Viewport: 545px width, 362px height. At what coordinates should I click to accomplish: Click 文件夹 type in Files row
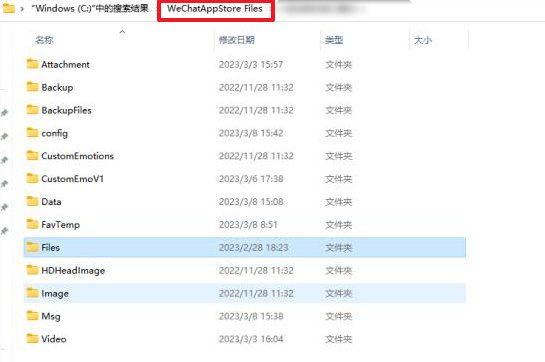point(339,248)
